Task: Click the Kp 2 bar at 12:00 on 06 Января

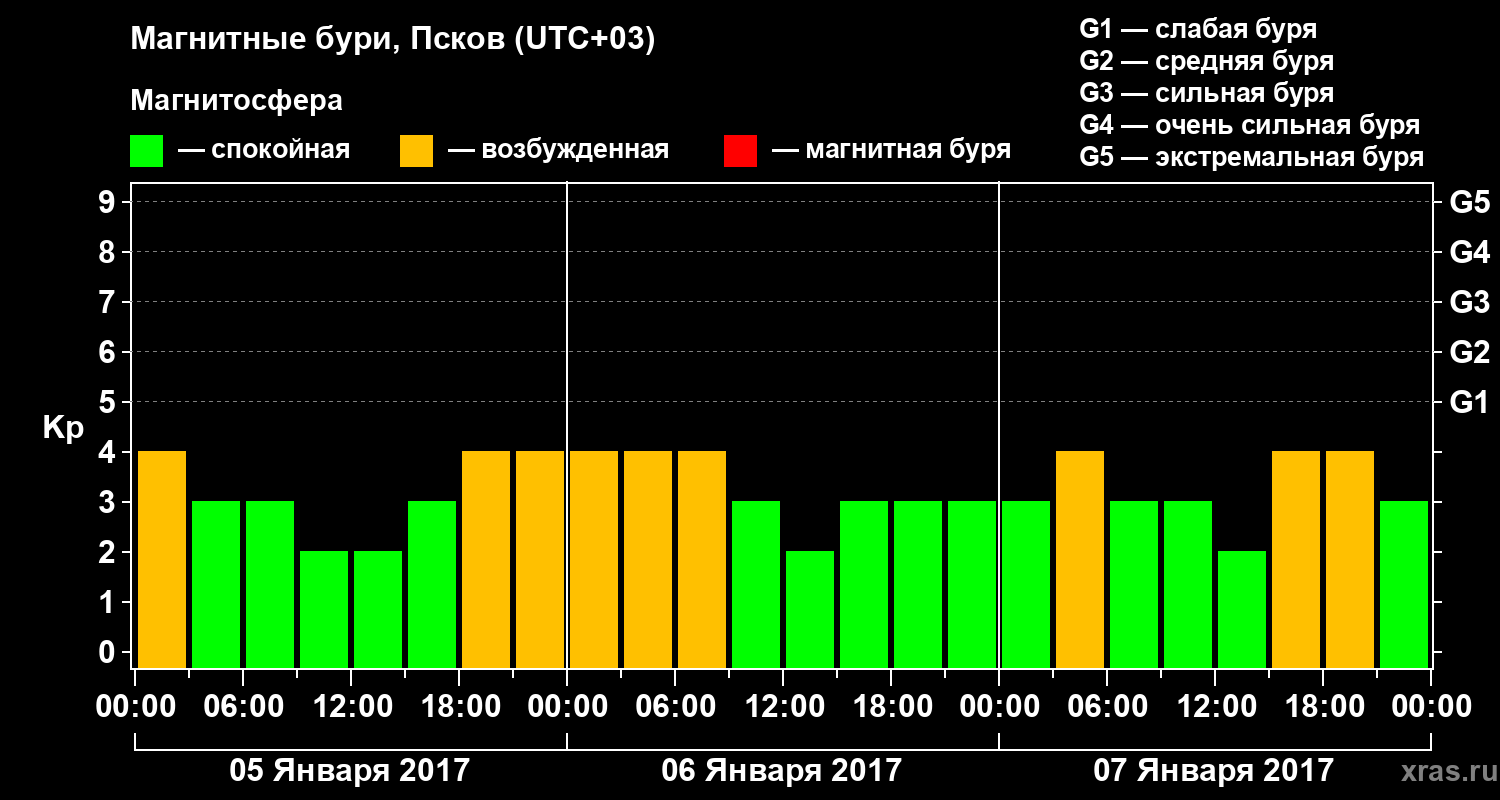Action: [810, 609]
